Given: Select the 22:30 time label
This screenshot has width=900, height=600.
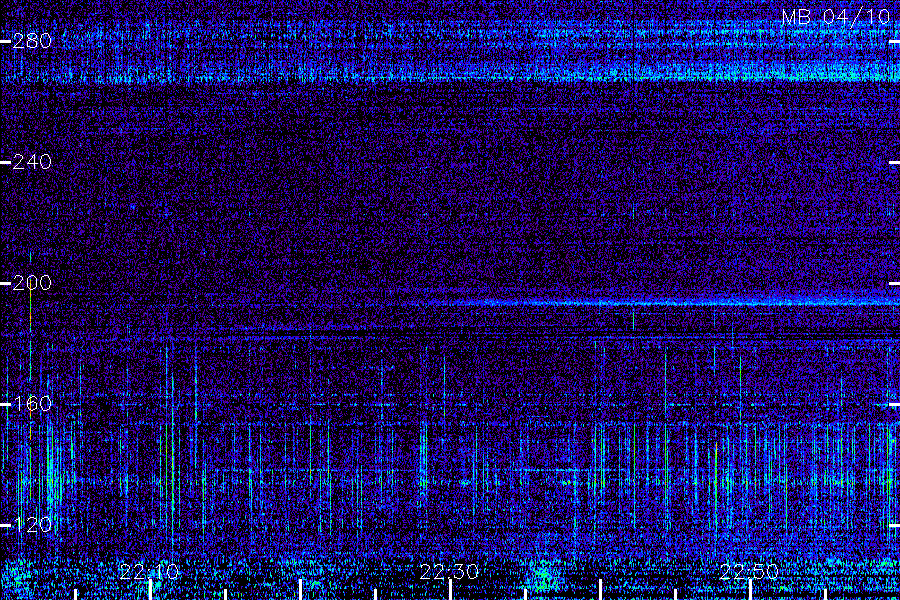Looking at the screenshot, I should click(449, 572).
